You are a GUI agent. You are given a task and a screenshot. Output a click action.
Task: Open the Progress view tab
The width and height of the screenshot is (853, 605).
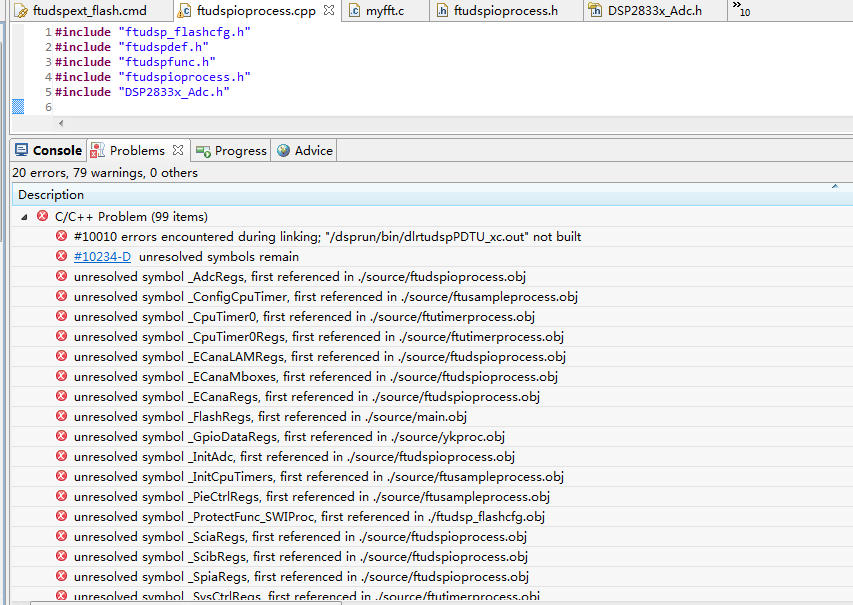(x=231, y=151)
